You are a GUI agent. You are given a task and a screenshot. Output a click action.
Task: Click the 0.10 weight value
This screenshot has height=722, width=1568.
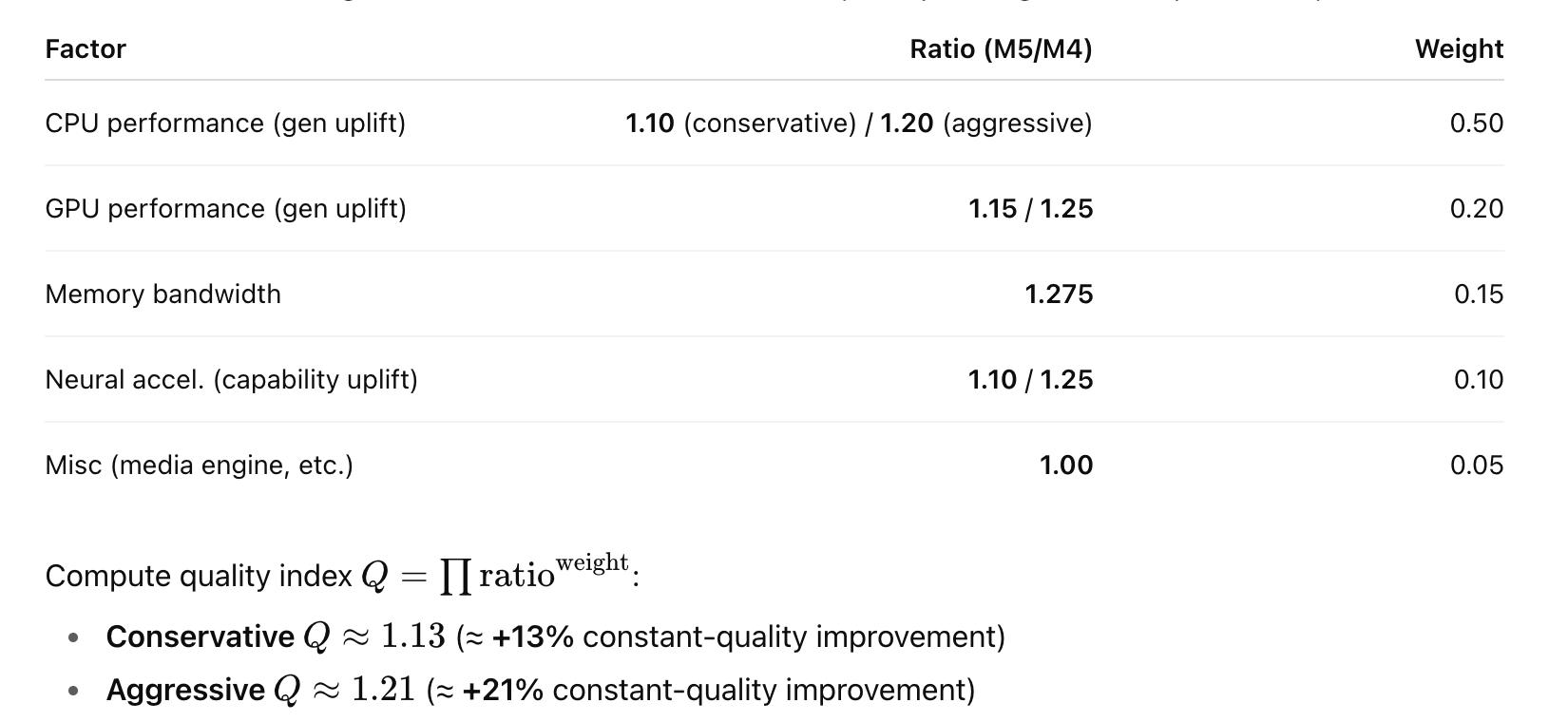[1478, 380]
